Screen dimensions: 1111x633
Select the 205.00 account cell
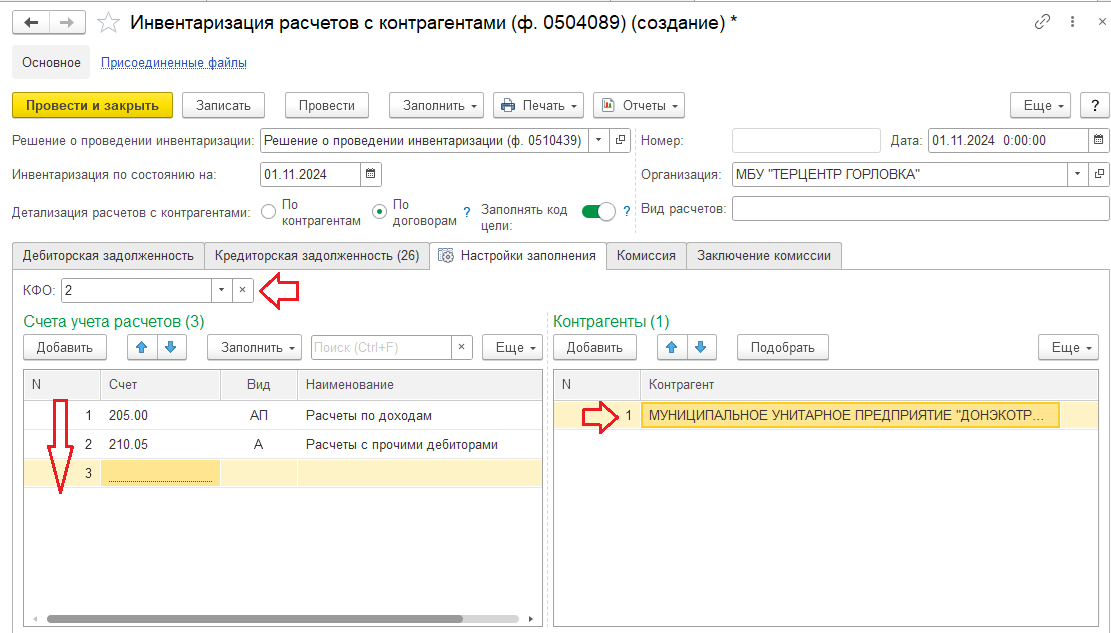pos(161,415)
